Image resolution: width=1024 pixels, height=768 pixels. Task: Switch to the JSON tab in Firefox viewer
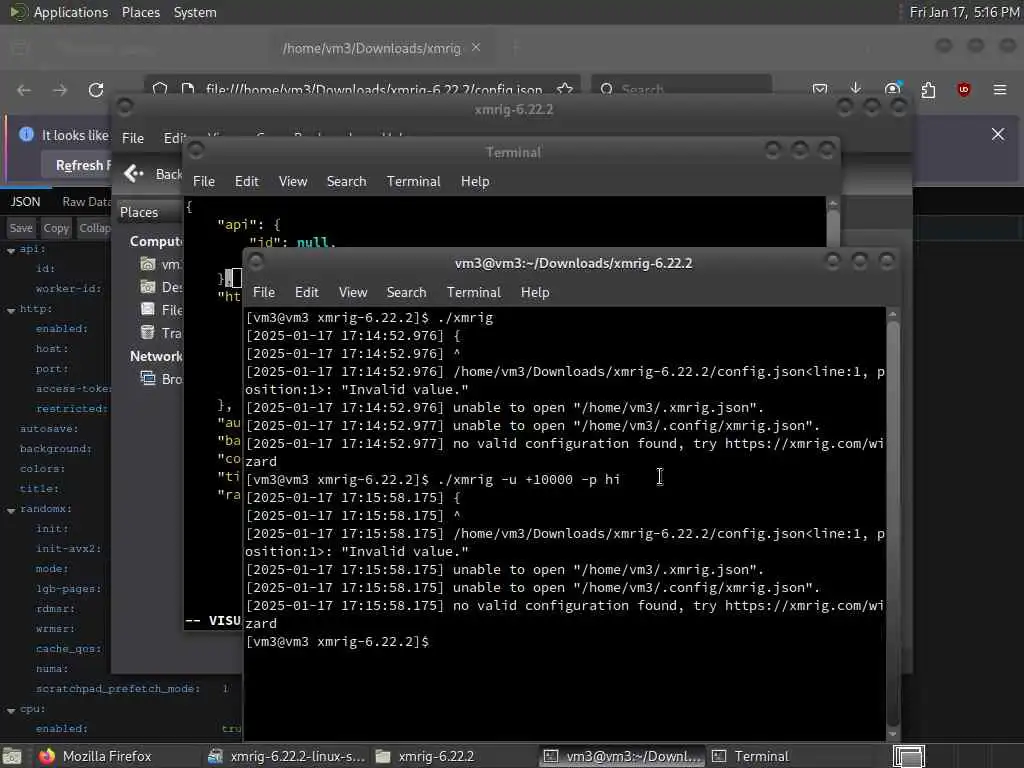pyautogui.click(x=25, y=202)
